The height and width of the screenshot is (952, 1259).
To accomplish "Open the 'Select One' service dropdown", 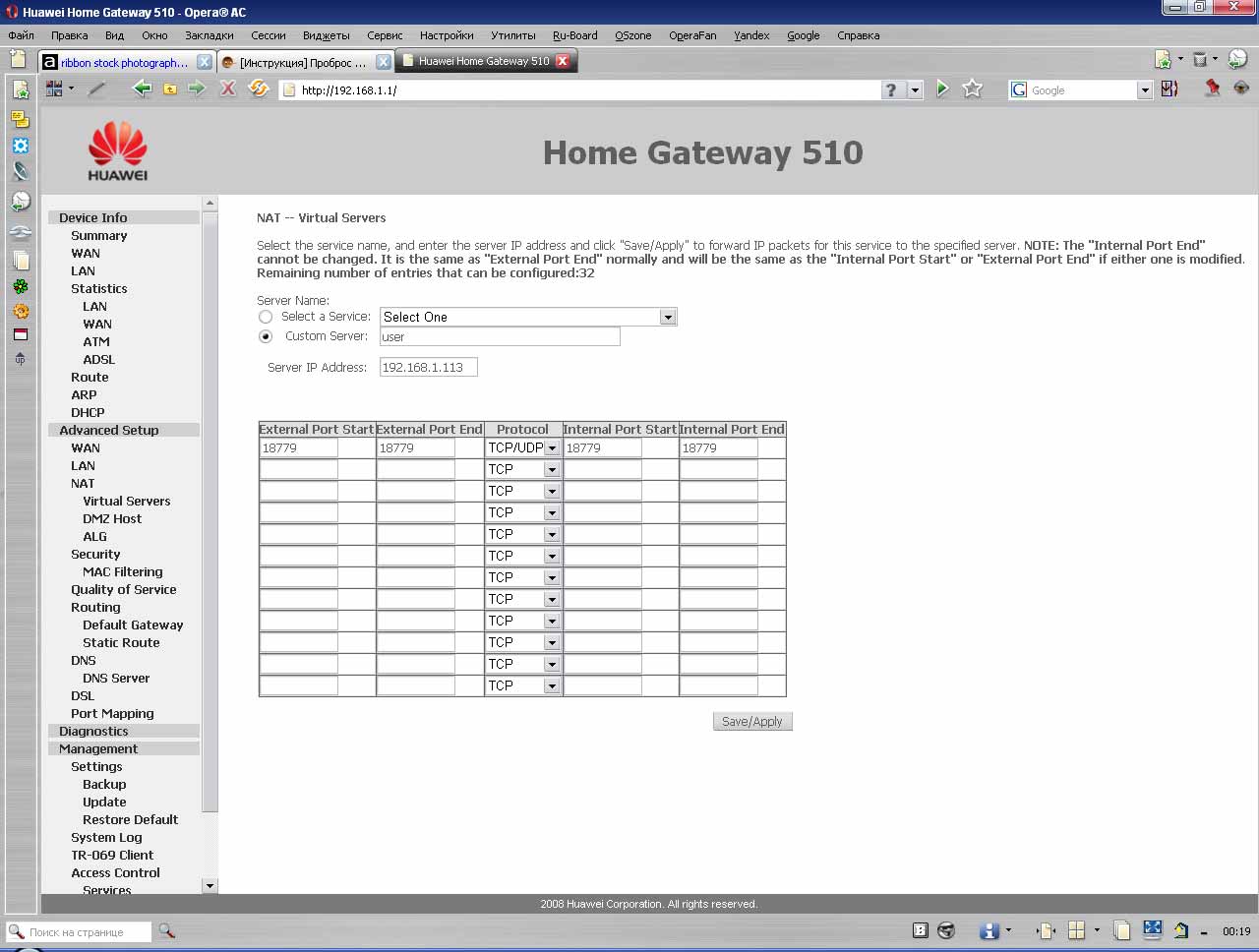I will (529, 317).
